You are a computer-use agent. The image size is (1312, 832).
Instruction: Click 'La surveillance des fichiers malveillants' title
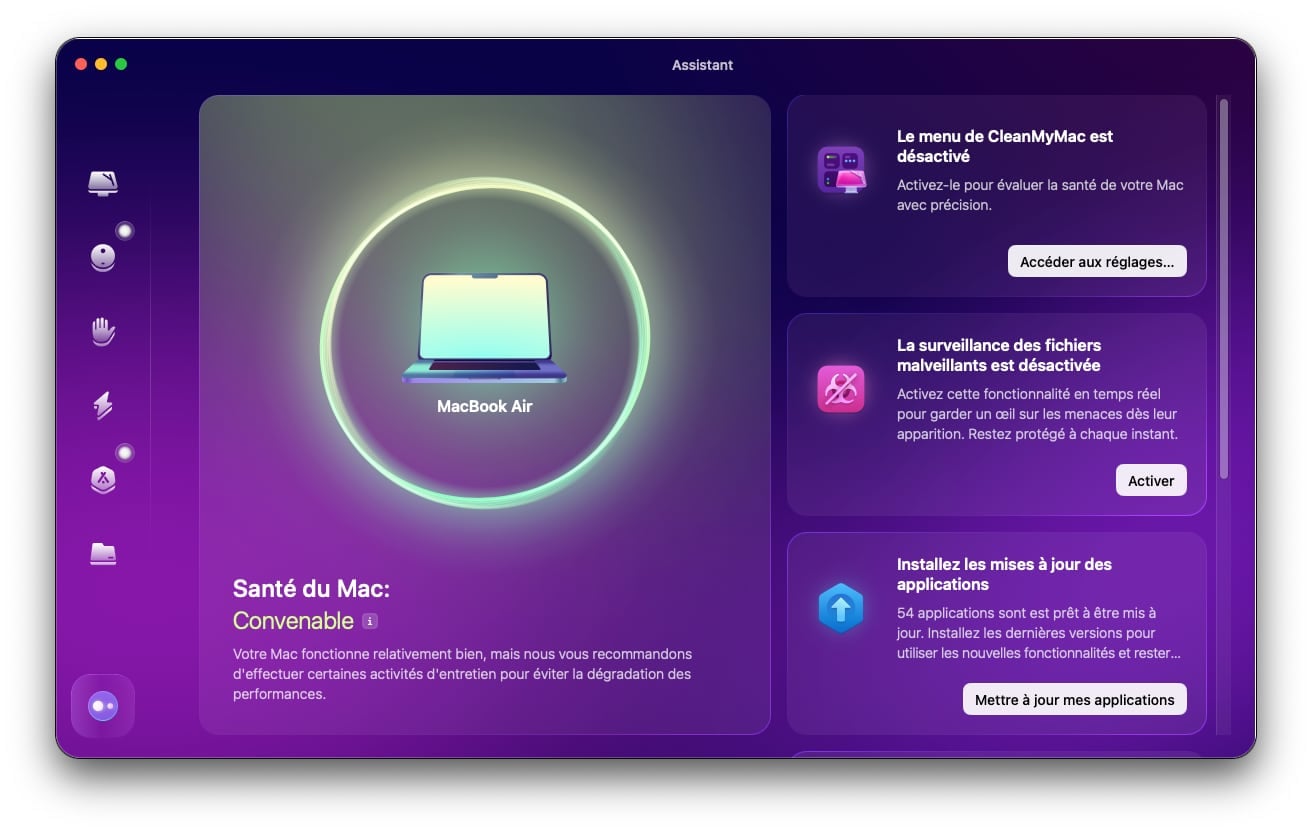point(999,355)
